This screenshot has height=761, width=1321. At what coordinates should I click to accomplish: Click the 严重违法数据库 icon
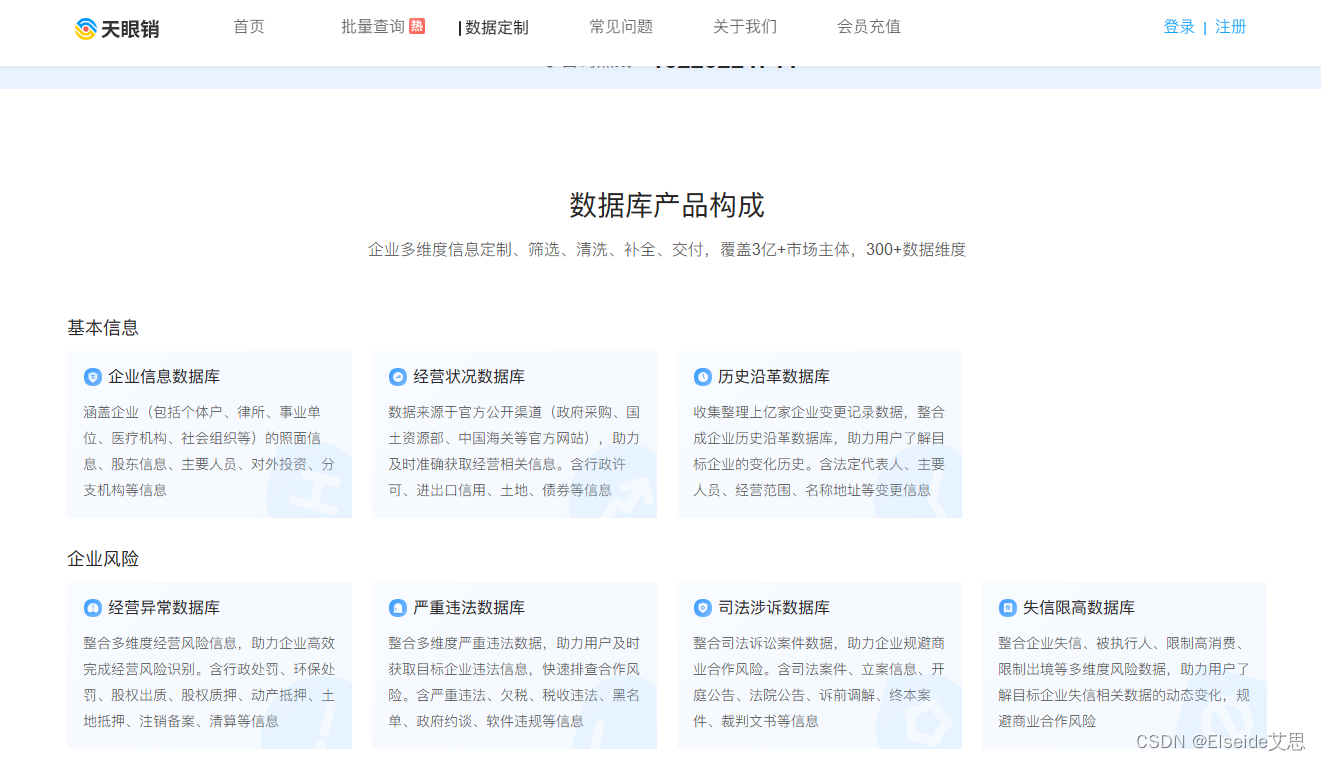click(x=398, y=608)
